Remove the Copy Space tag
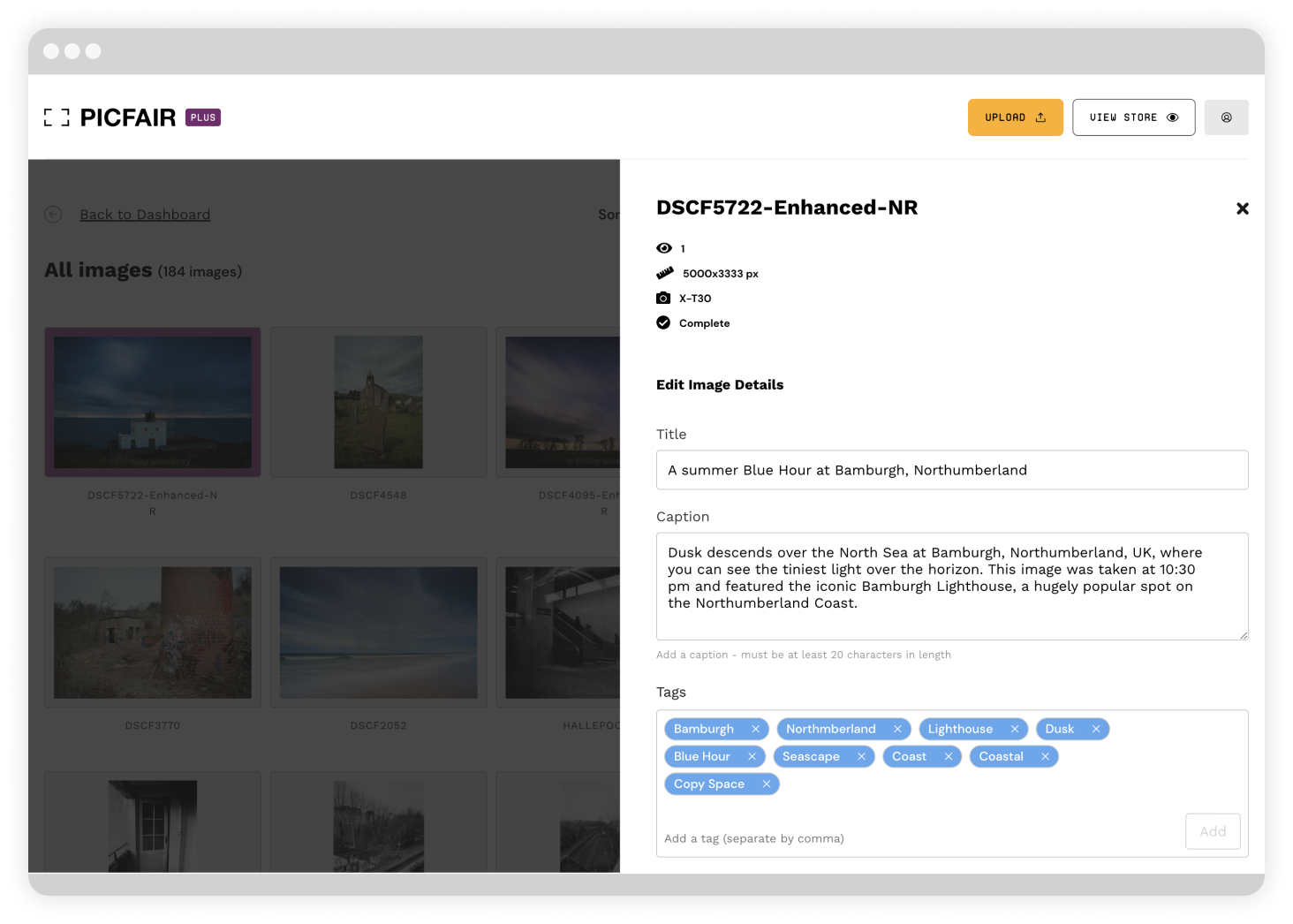 [x=765, y=784]
